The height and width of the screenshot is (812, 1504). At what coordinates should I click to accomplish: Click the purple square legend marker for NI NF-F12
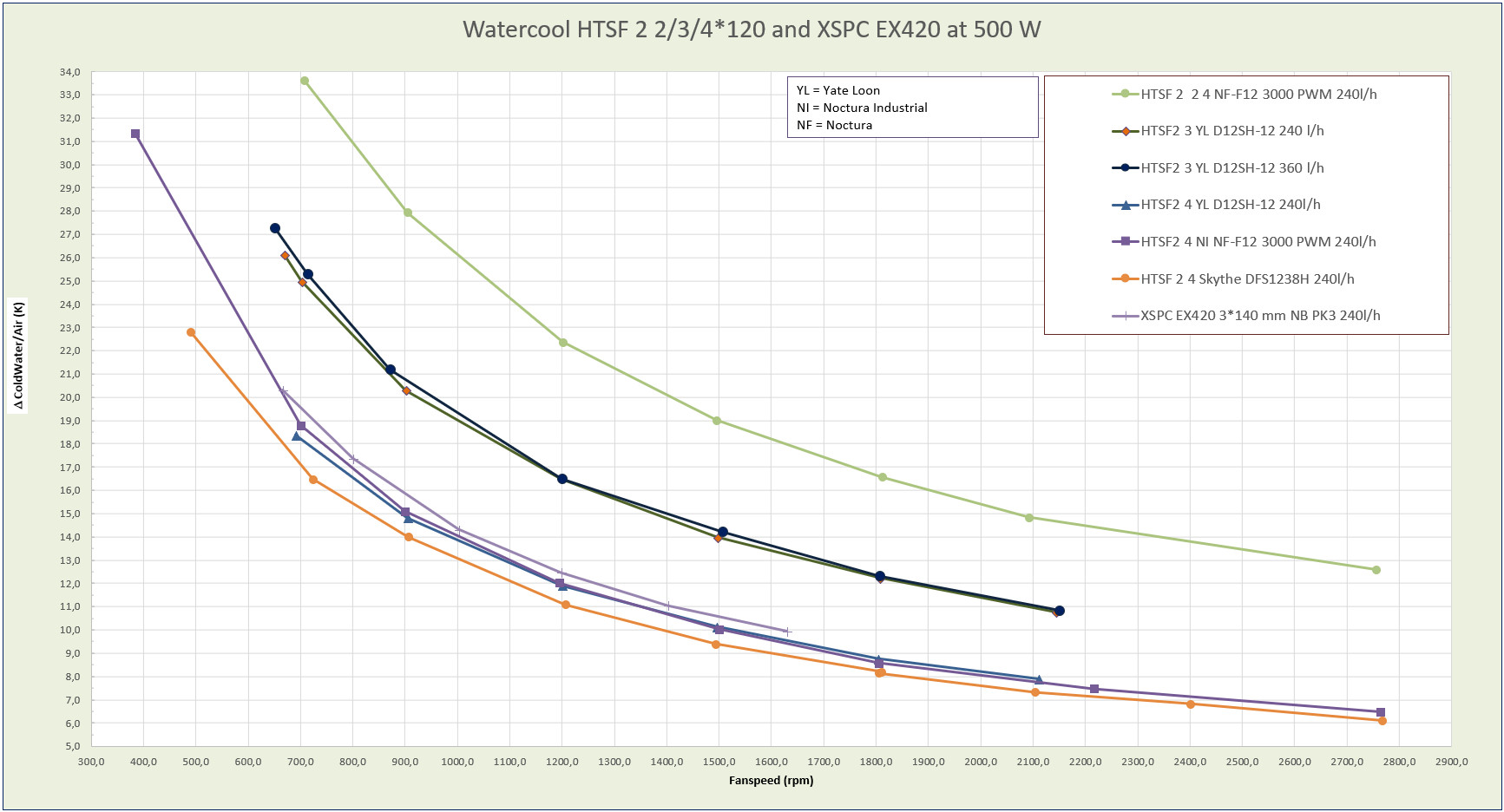tap(1125, 241)
